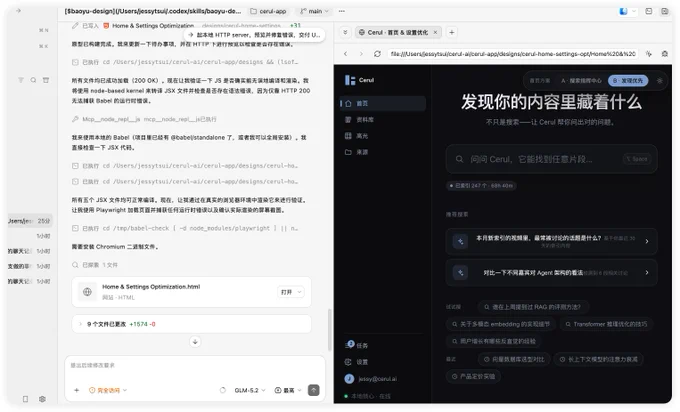Viewport: 680px width, 412px height.
Task: Click the magnifier icon in Cerul search box
Action: 459,159
